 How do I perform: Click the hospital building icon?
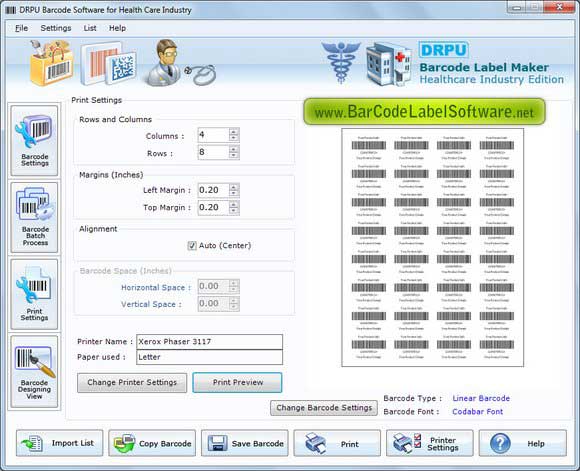tap(388, 64)
